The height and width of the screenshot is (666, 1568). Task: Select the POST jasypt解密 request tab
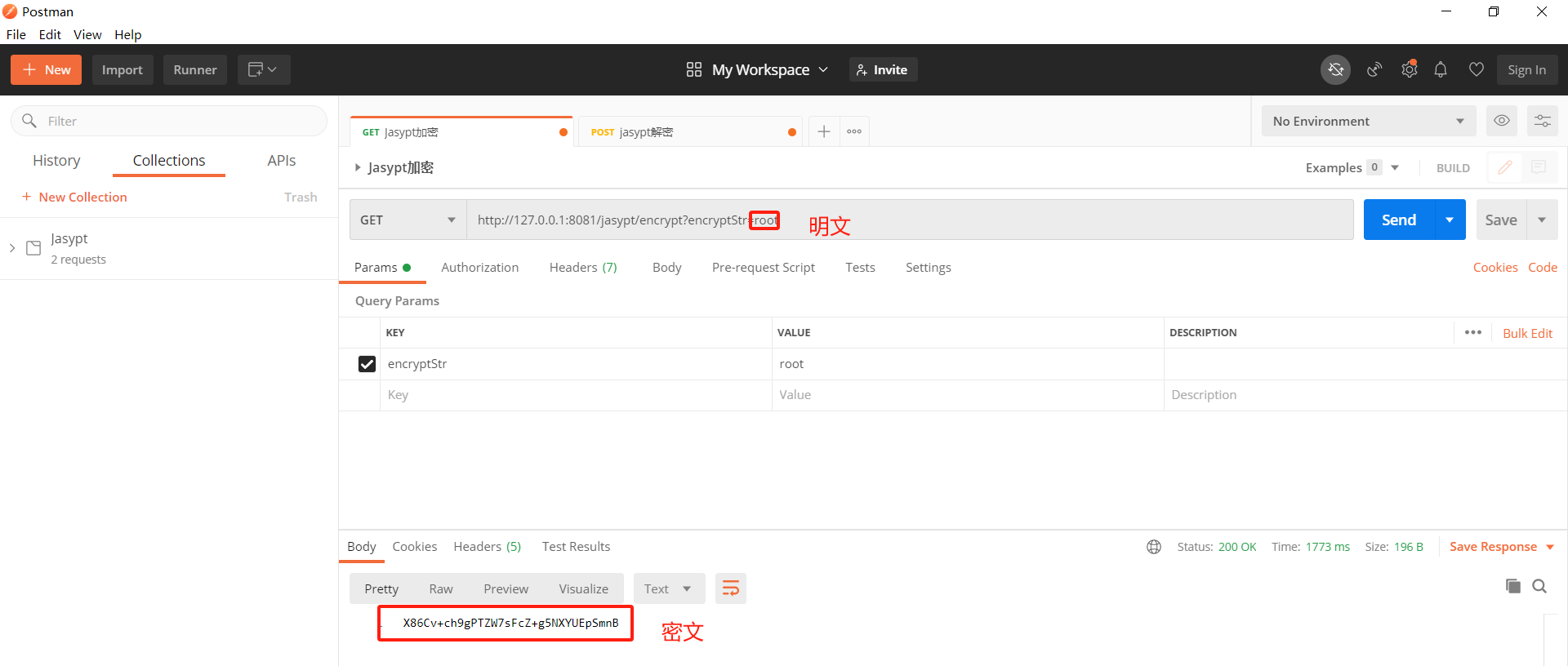tap(691, 131)
